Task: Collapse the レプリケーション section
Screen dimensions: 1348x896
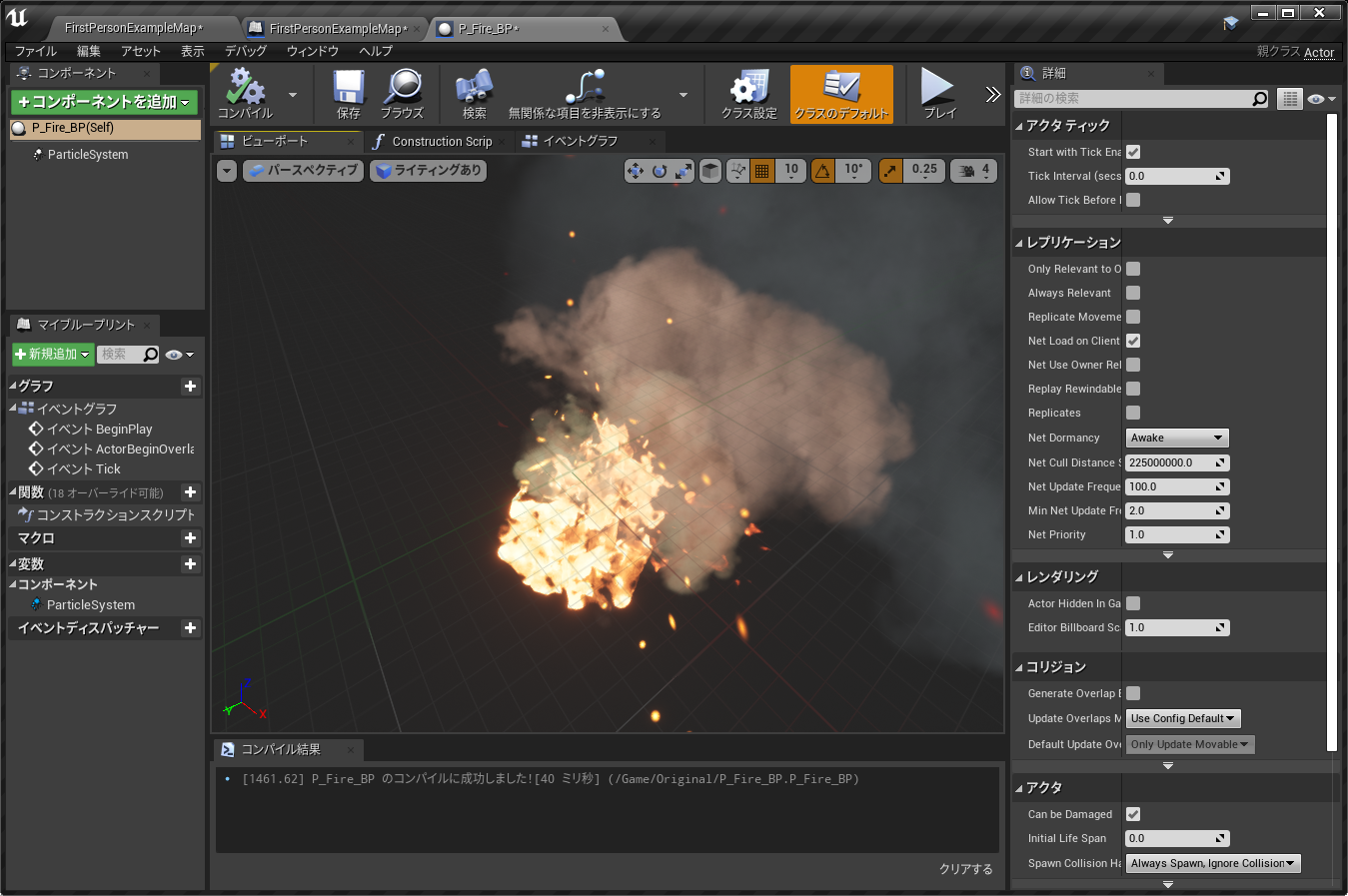Action: [x=1019, y=243]
